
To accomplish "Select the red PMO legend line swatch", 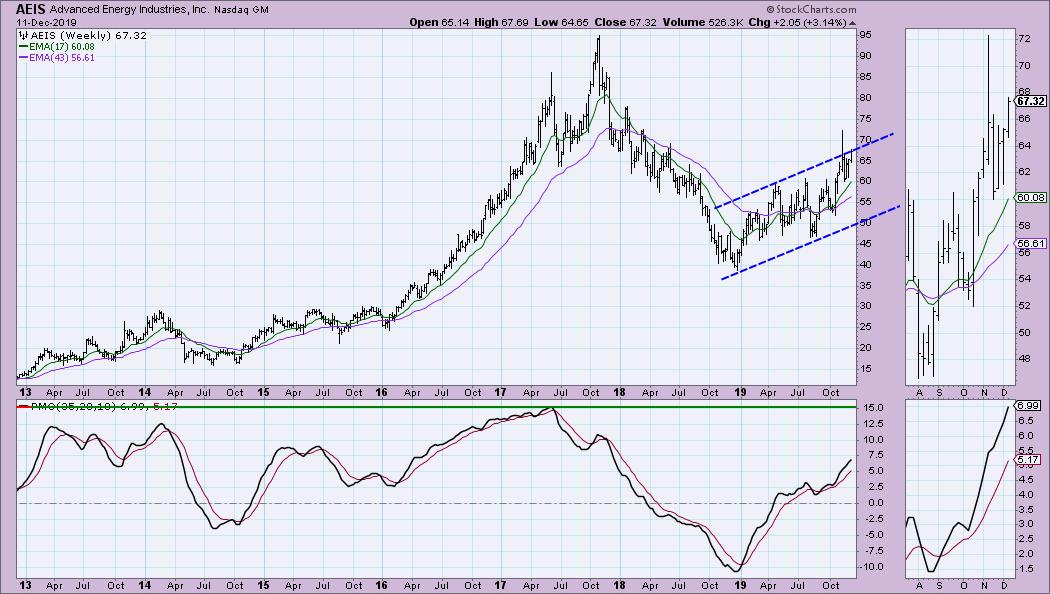I will pos(24,406).
